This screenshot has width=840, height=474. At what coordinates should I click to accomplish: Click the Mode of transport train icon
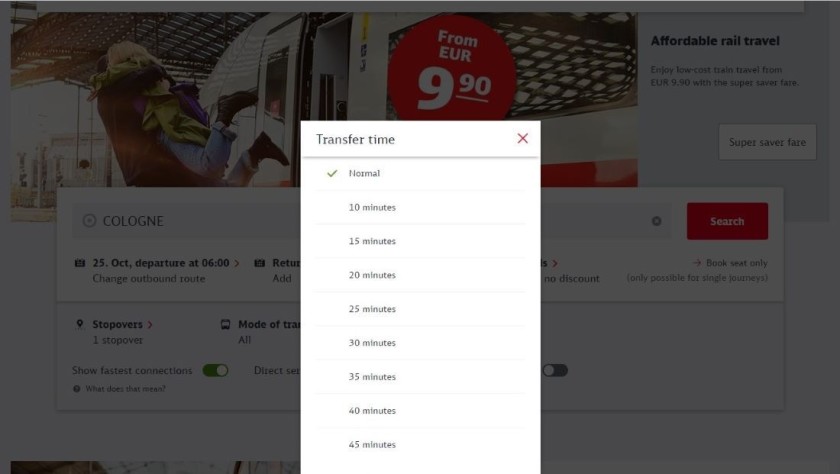(226, 325)
